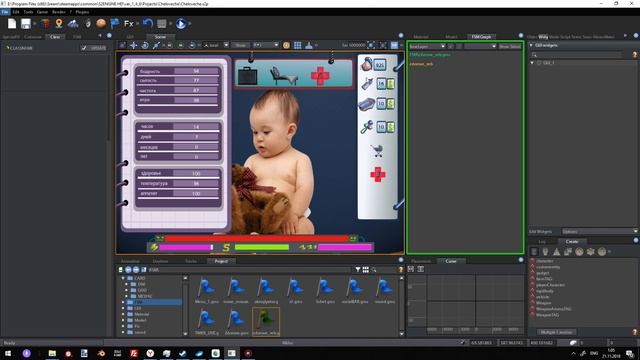Toggle the checkbox next to GUI_1 widget
Viewport: 640px width, 360px height.
[x=539, y=63]
